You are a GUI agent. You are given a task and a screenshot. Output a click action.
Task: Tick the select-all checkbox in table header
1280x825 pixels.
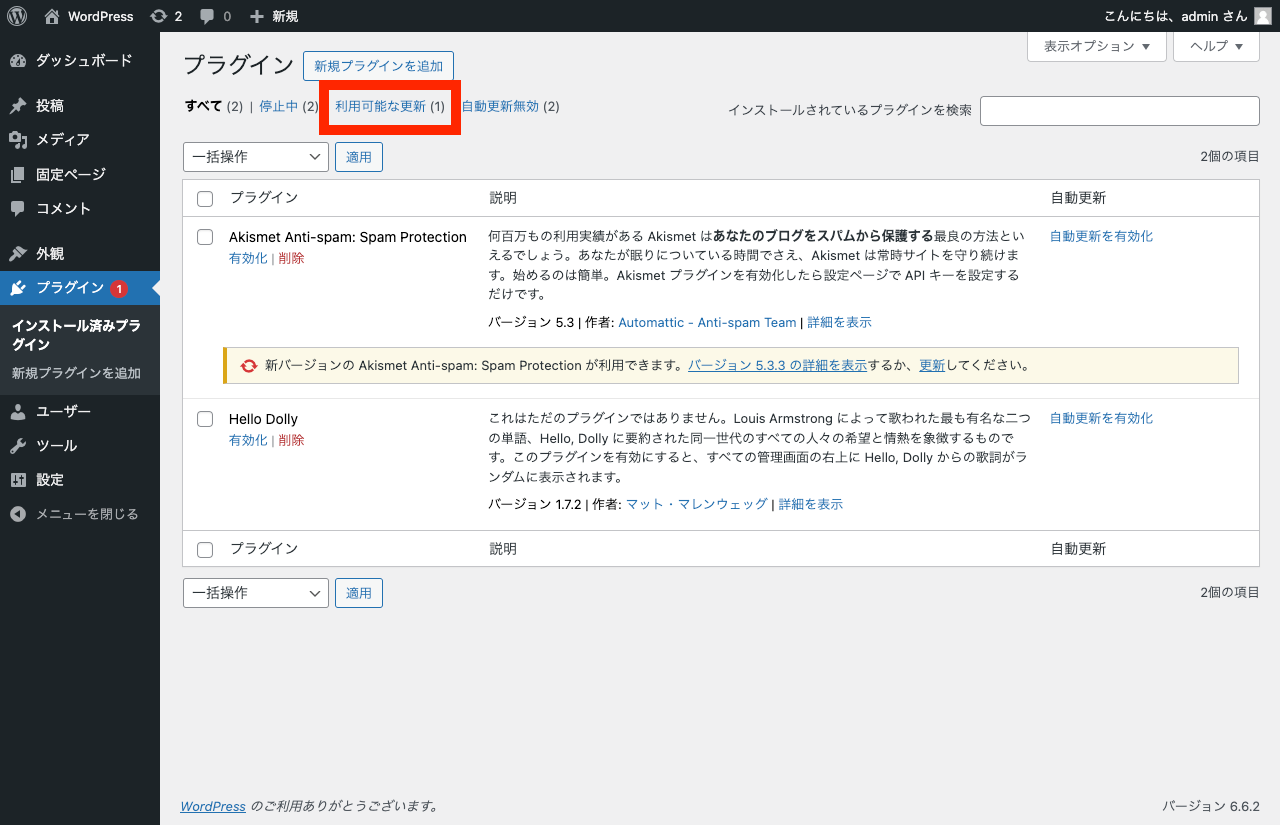point(205,199)
